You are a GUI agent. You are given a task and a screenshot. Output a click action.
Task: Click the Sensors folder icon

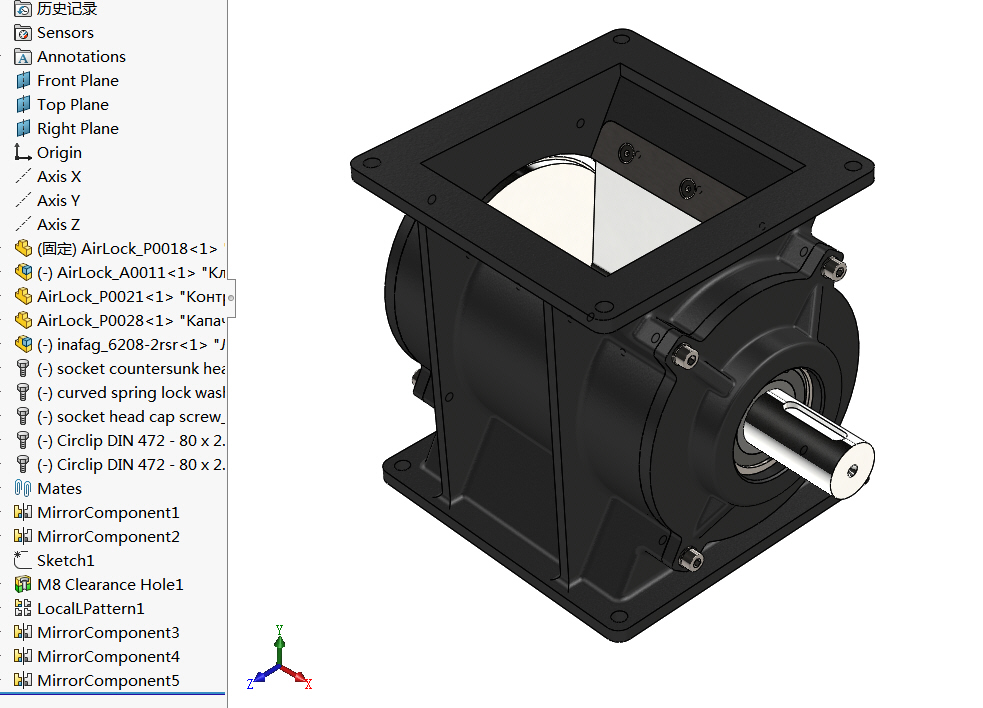(x=23, y=33)
